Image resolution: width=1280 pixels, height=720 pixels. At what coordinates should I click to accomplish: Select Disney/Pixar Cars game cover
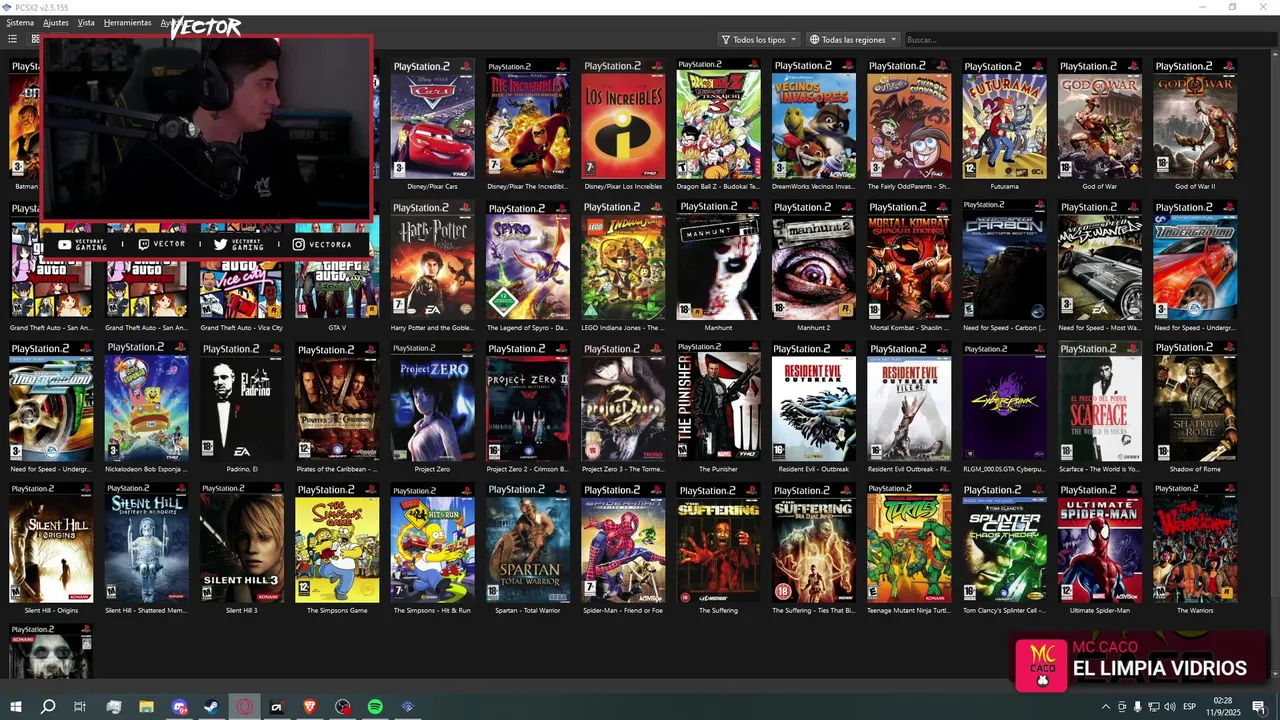coord(432,119)
